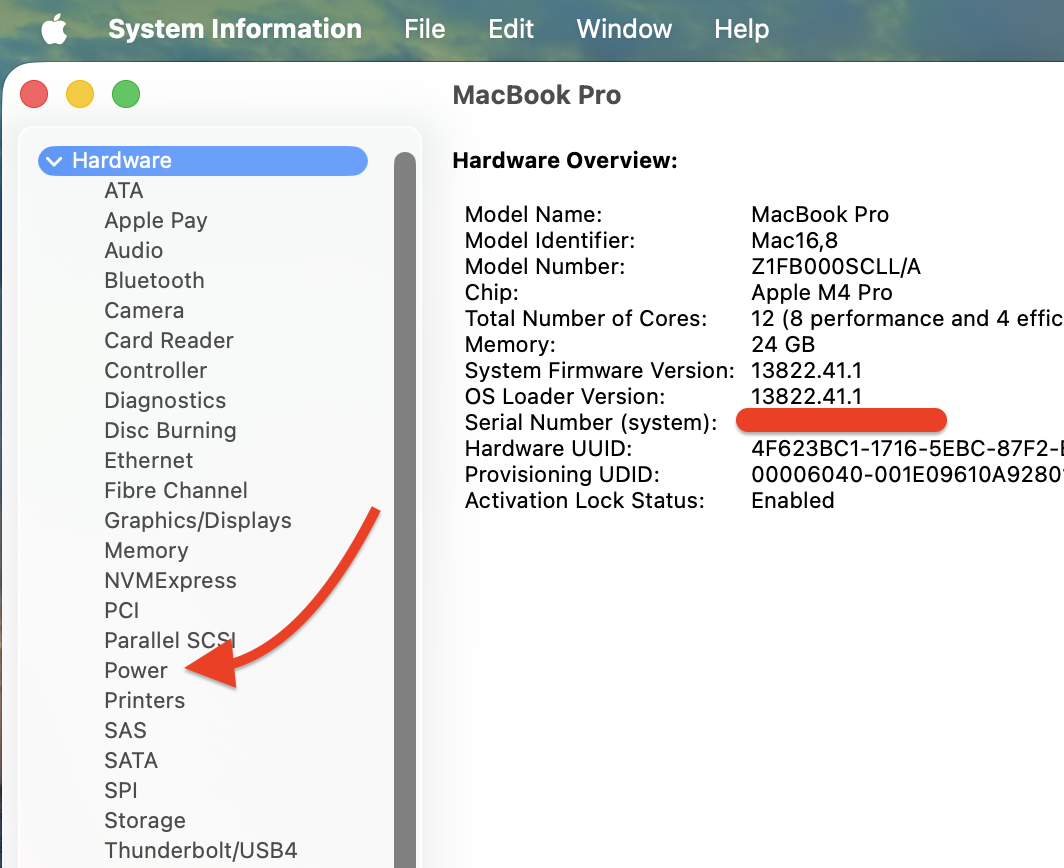
Task: Select Storage in the sidebar
Action: pyautogui.click(x=145, y=821)
